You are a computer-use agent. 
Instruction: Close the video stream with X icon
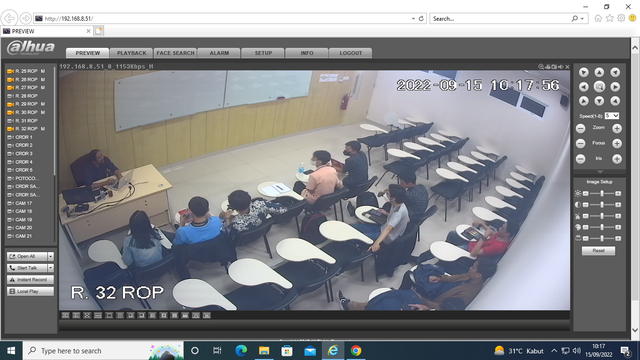567,67
